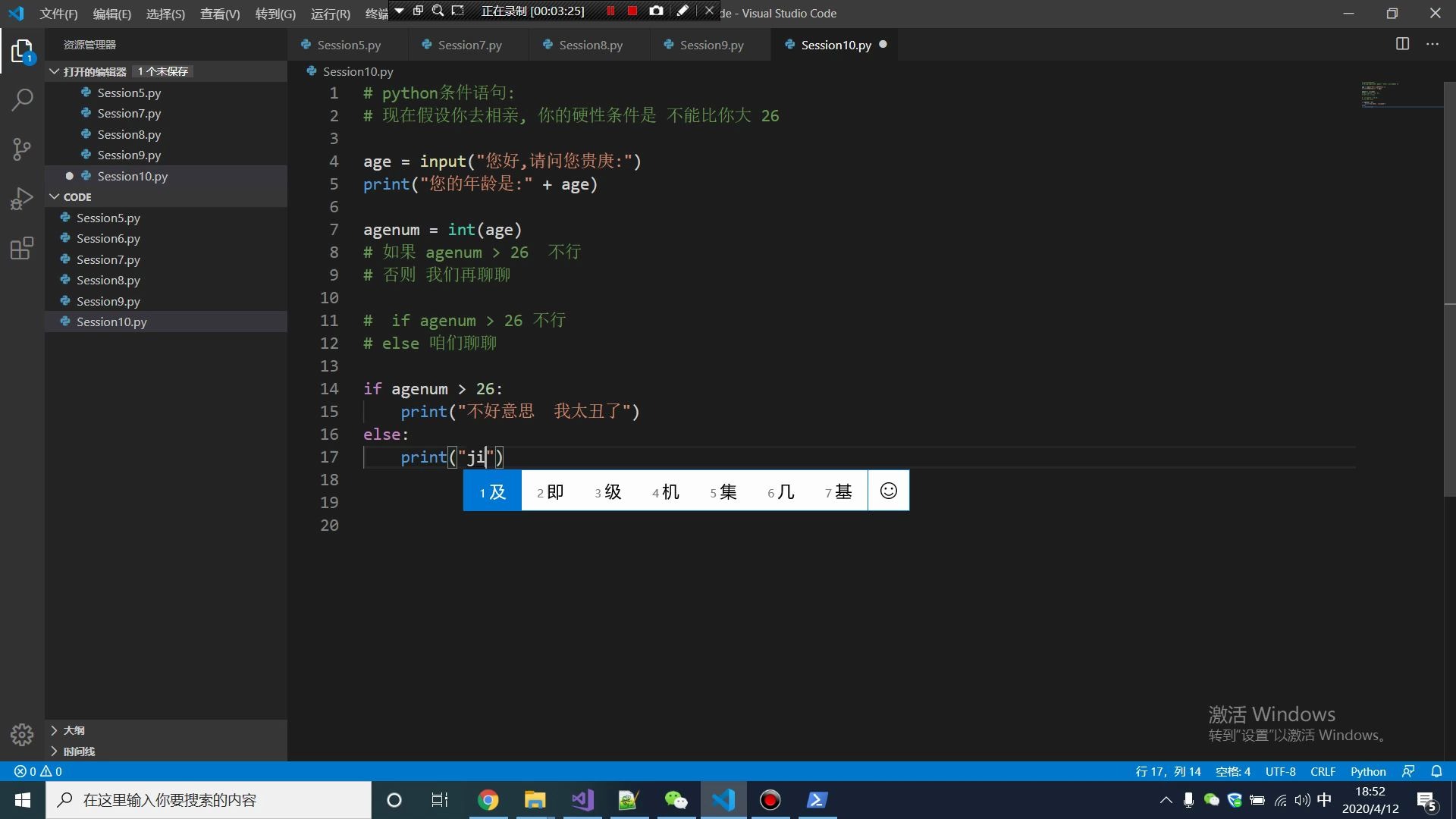Stop the screen recording
Viewport: 1456px width, 819px height.
click(632, 11)
